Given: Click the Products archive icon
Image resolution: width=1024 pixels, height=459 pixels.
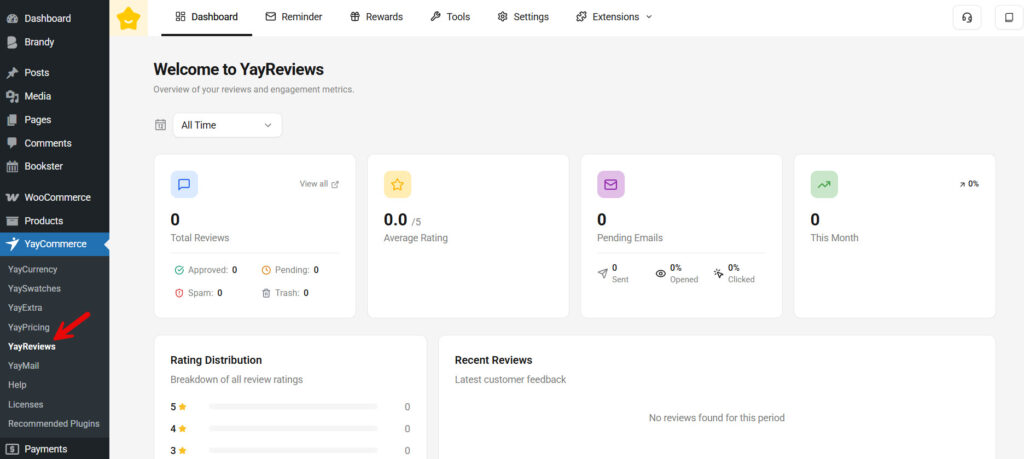Looking at the screenshot, I should point(12,221).
